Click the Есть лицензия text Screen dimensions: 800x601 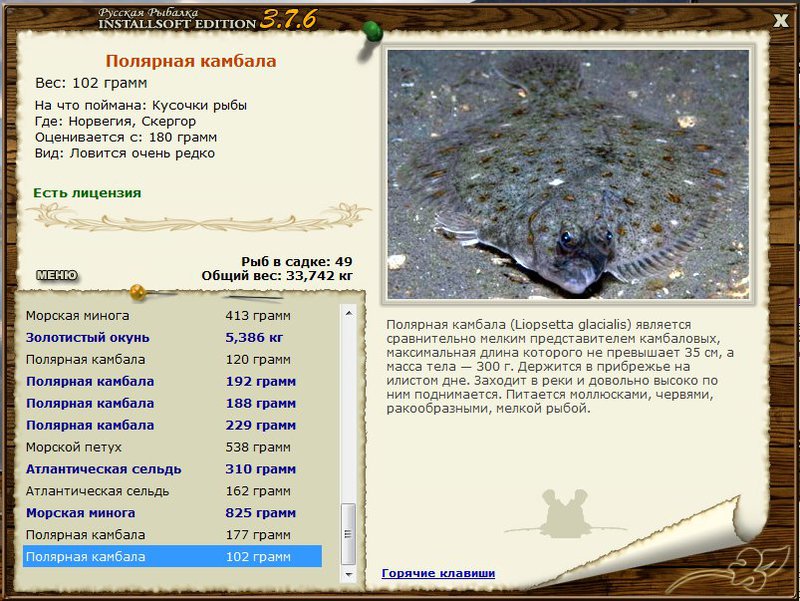click(87, 193)
